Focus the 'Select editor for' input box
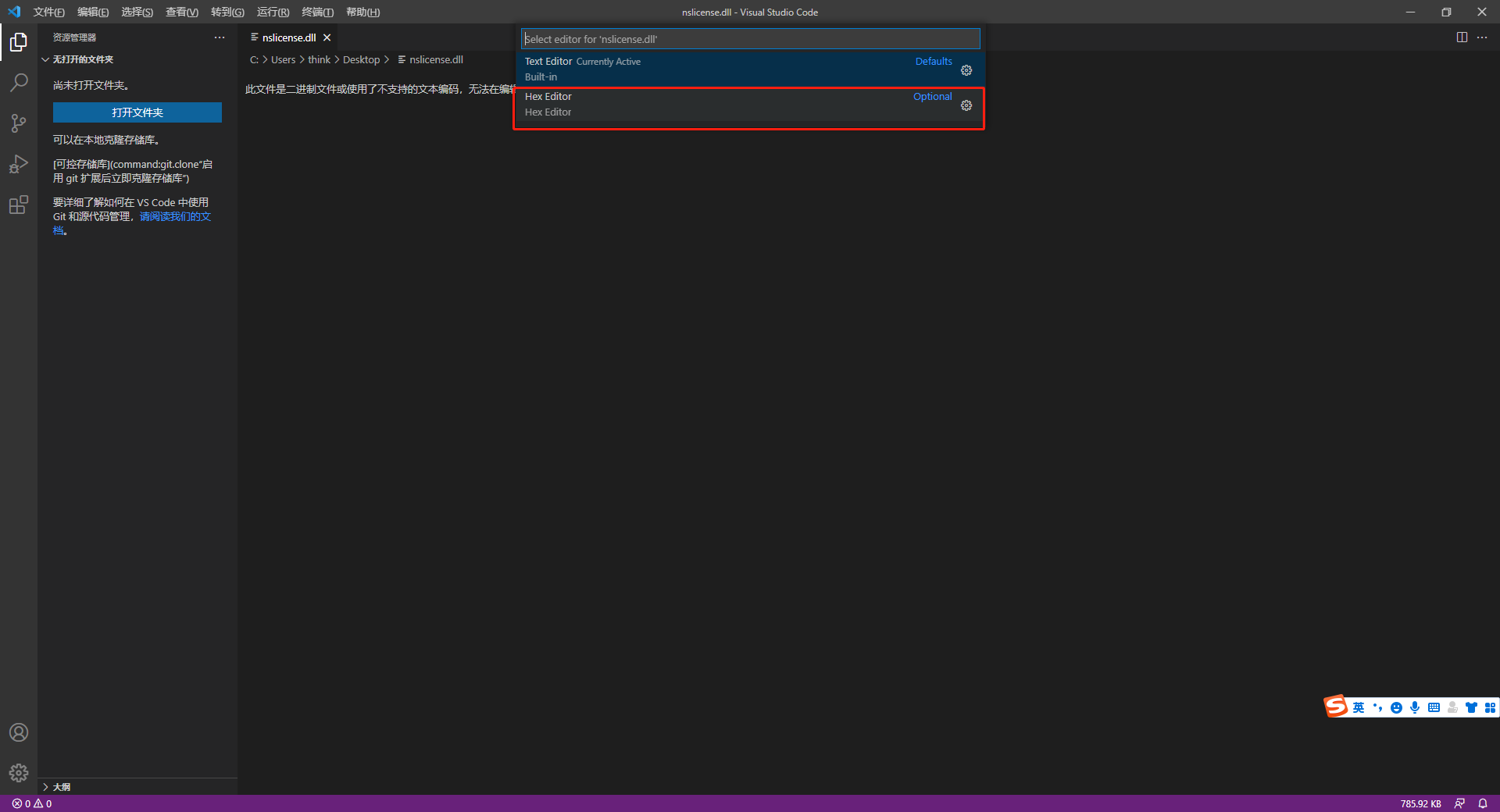This screenshot has width=1500, height=812. [750, 39]
